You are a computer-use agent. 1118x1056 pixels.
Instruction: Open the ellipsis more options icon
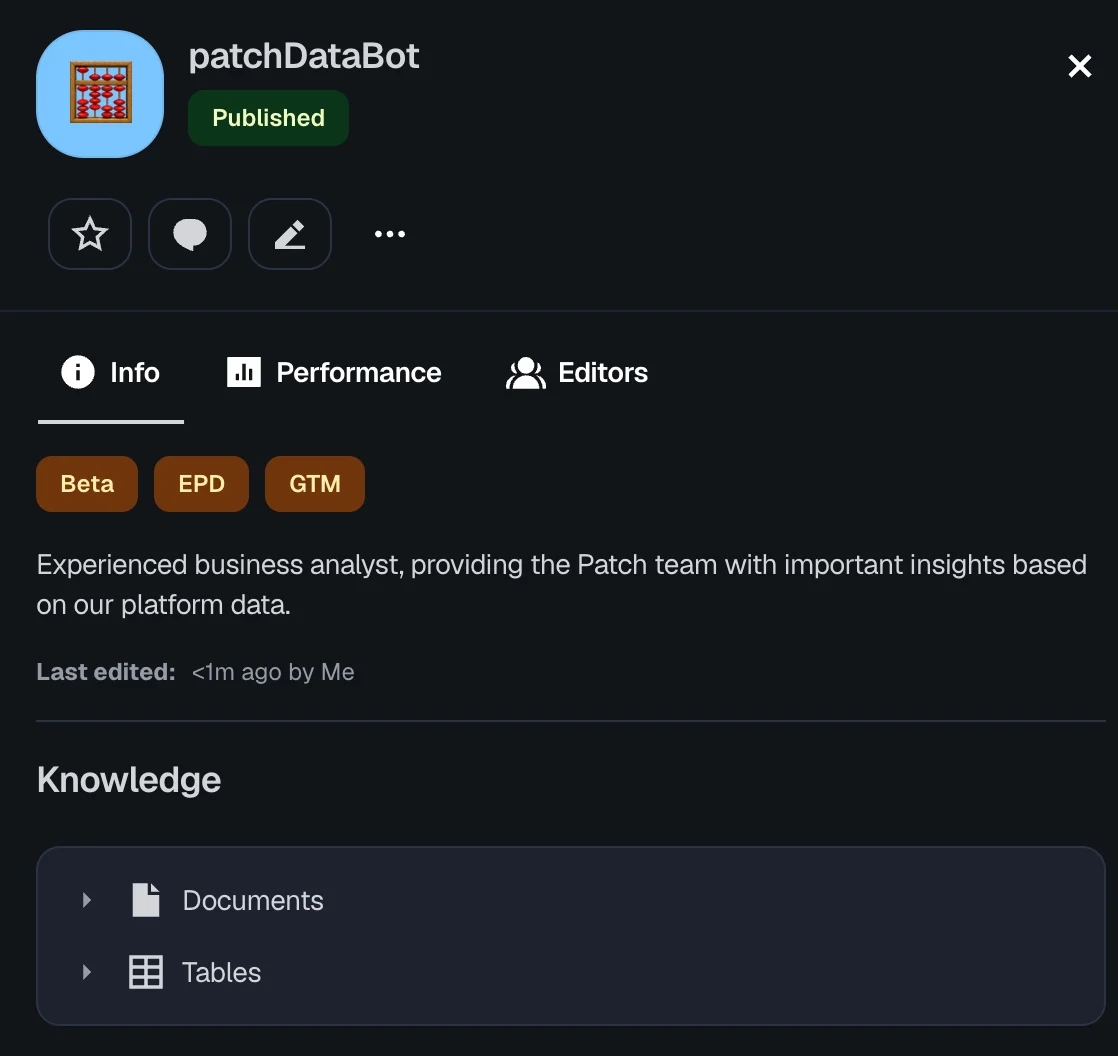[389, 234]
